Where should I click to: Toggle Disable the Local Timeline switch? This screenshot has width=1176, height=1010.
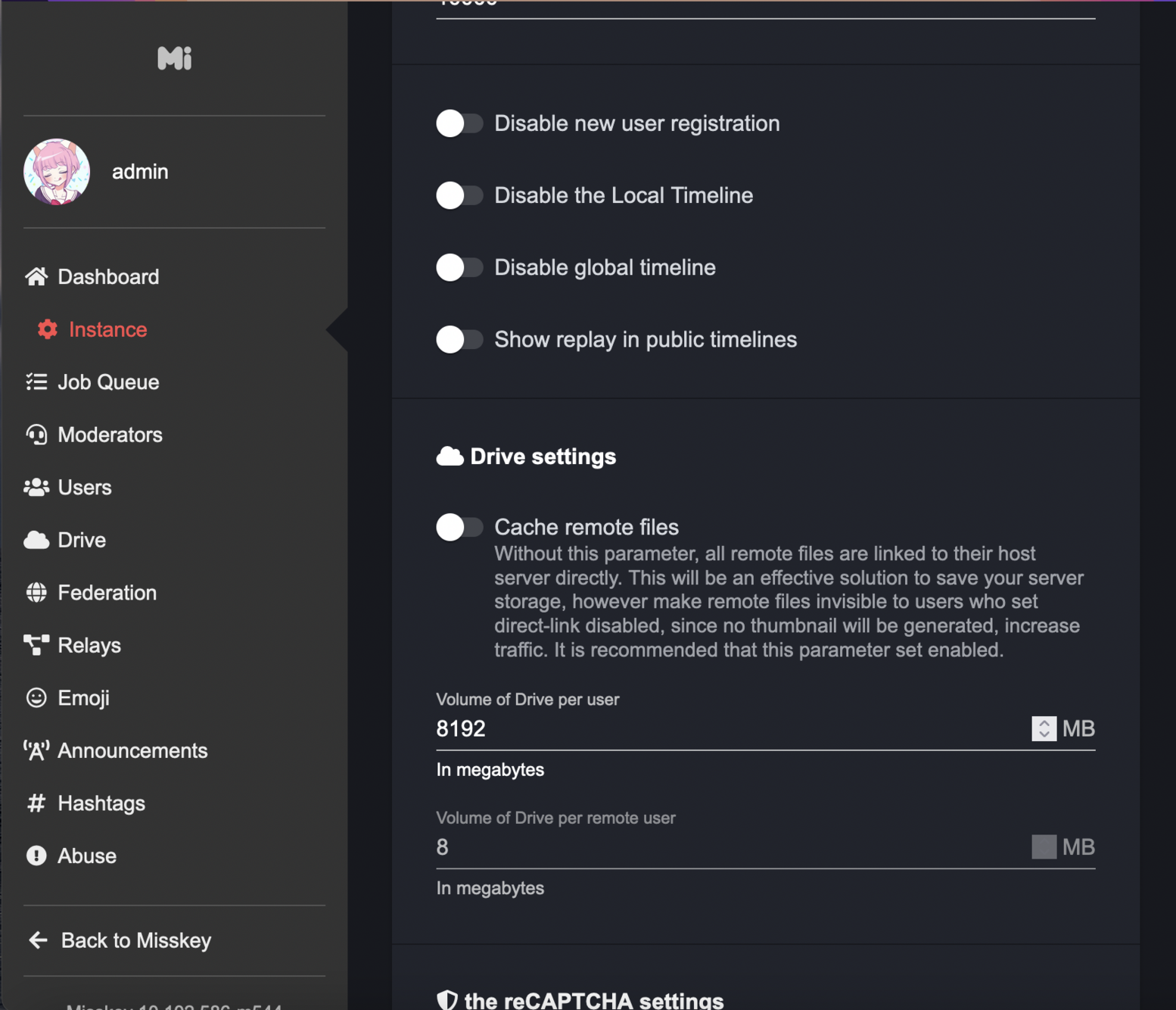pos(459,195)
